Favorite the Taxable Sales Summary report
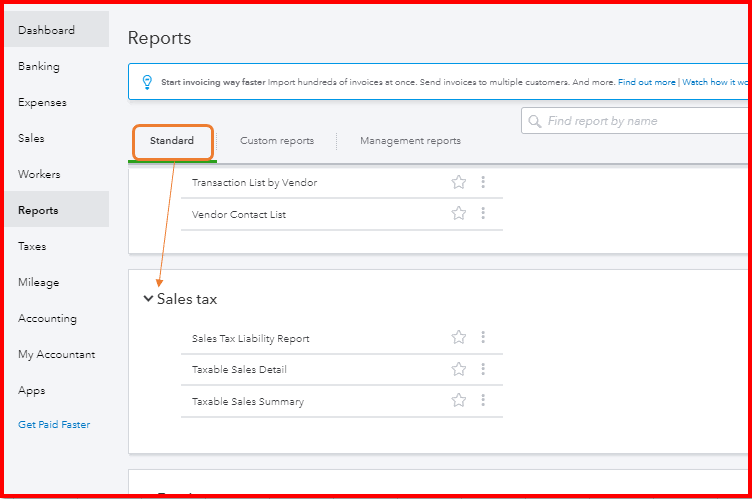The height and width of the screenshot is (499, 752). tap(458, 400)
